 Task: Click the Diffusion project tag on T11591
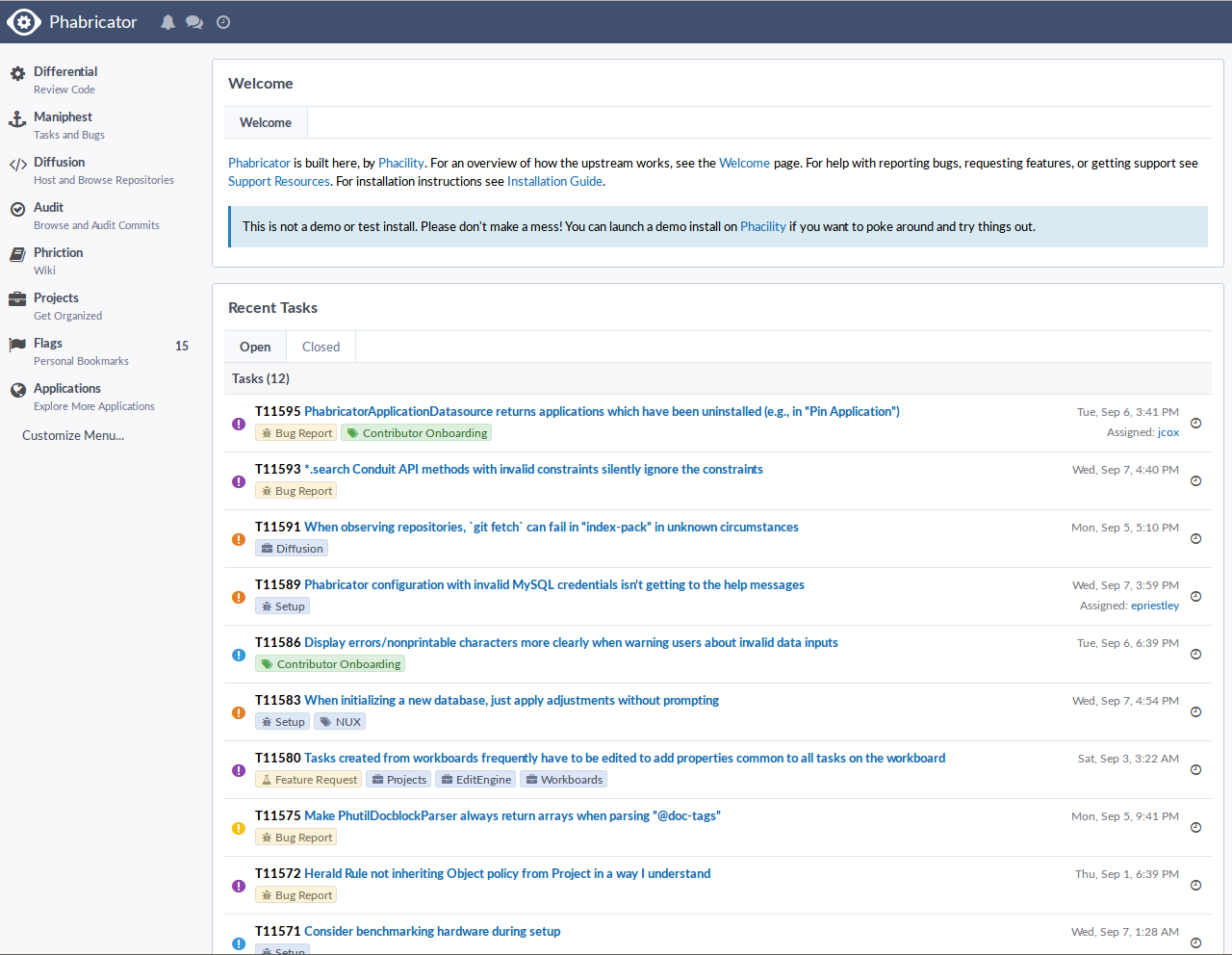point(292,549)
